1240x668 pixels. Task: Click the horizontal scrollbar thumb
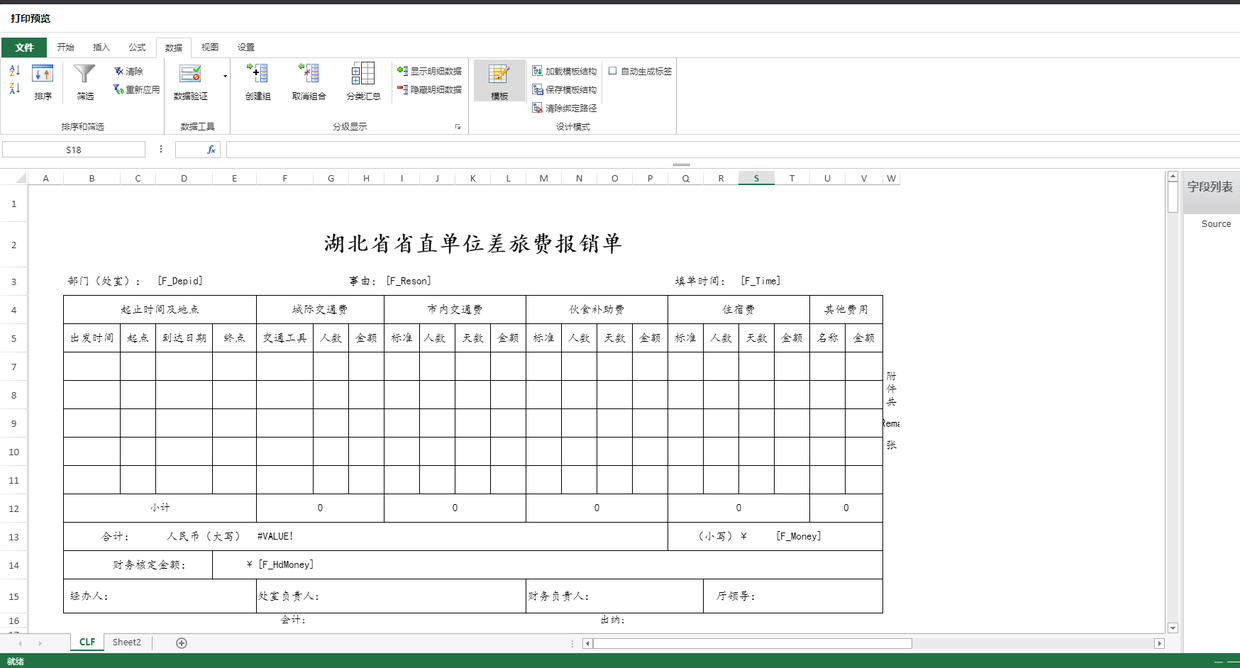(752, 643)
